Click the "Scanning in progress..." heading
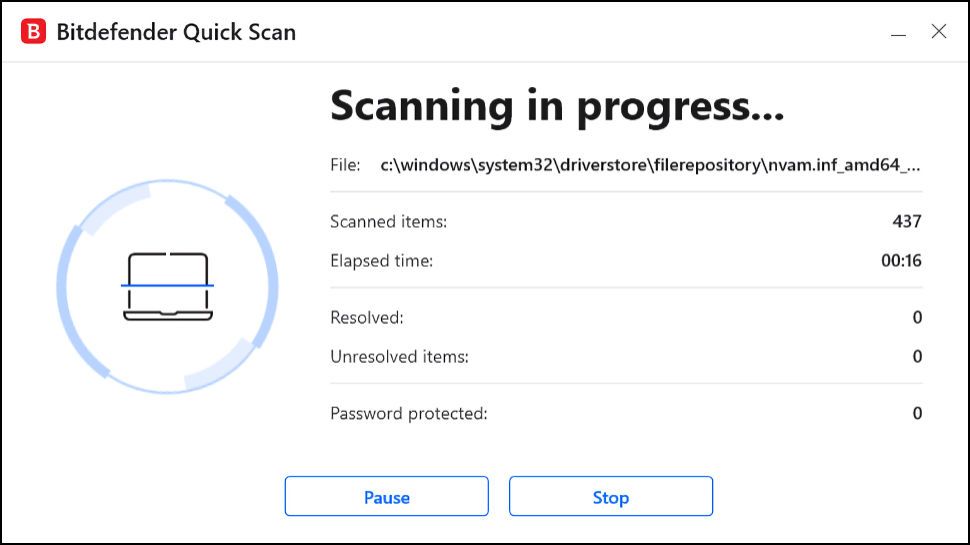This screenshot has height=545, width=970. click(557, 105)
